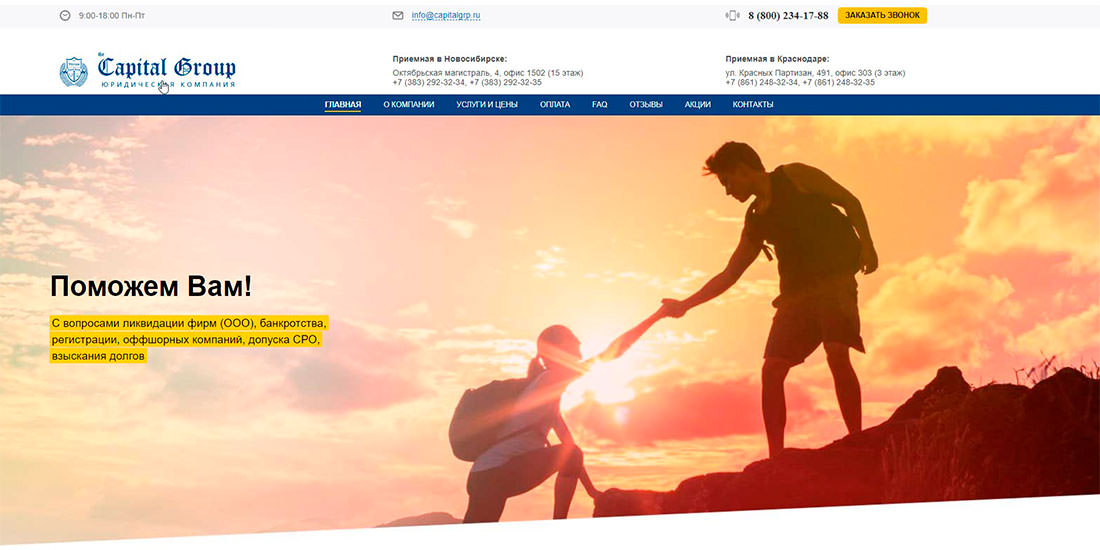Click the clock icon beside working hours
The image size is (1100, 550).
click(65, 16)
